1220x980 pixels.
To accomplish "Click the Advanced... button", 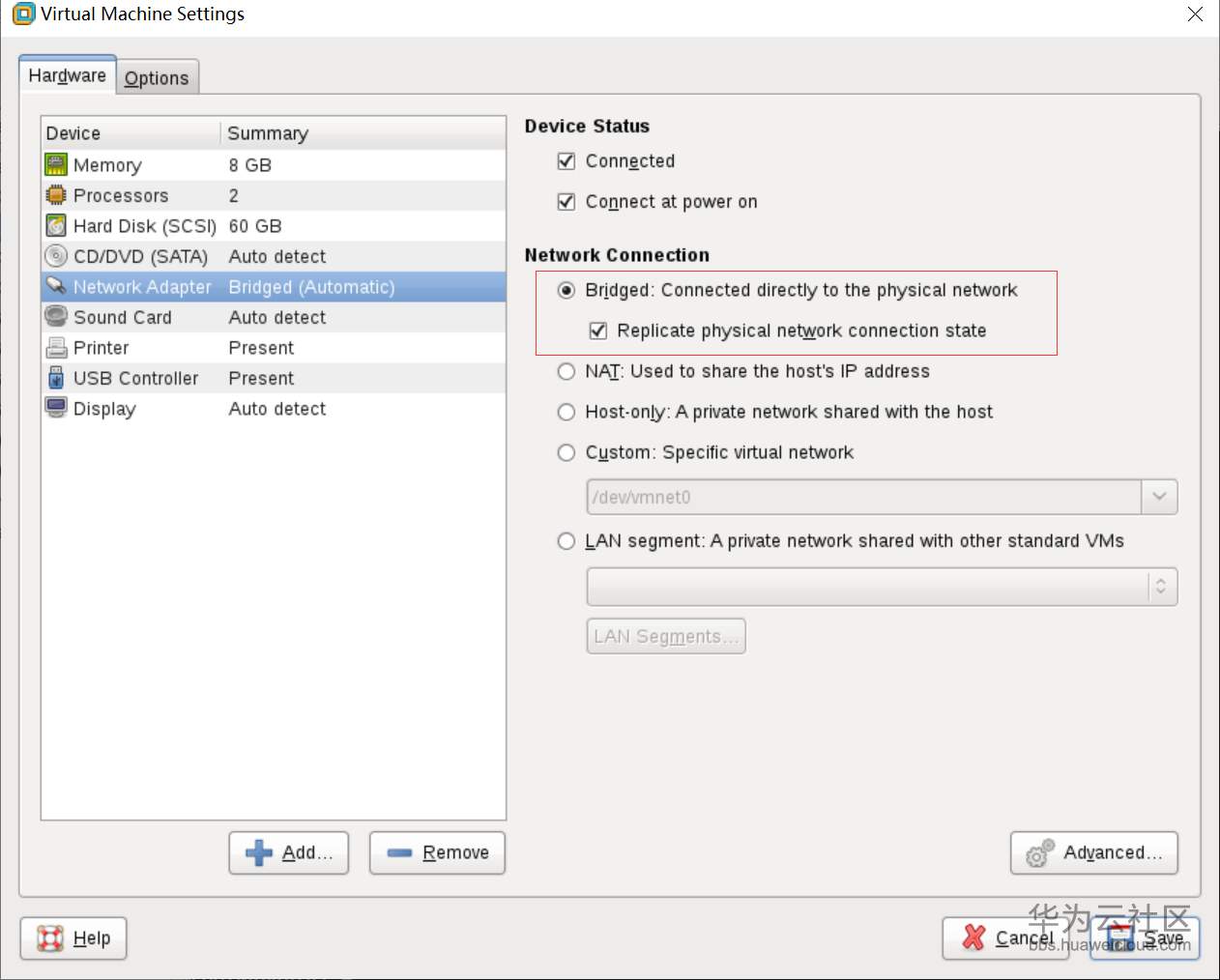I will 1093,852.
